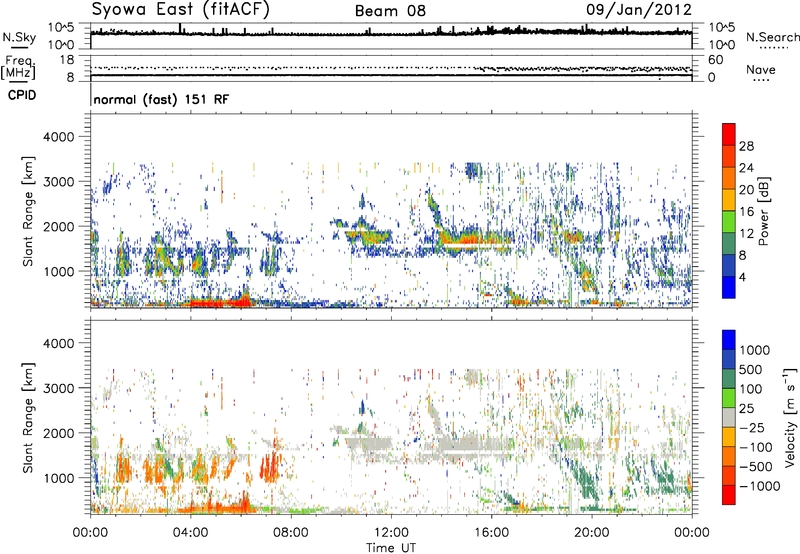Click the "-25" label on Velocity scale

click(x=751, y=428)
